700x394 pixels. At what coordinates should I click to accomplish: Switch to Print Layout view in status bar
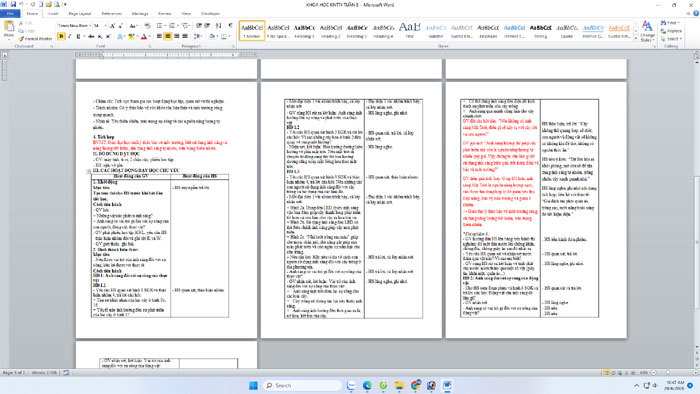click(x=606, y=373)
